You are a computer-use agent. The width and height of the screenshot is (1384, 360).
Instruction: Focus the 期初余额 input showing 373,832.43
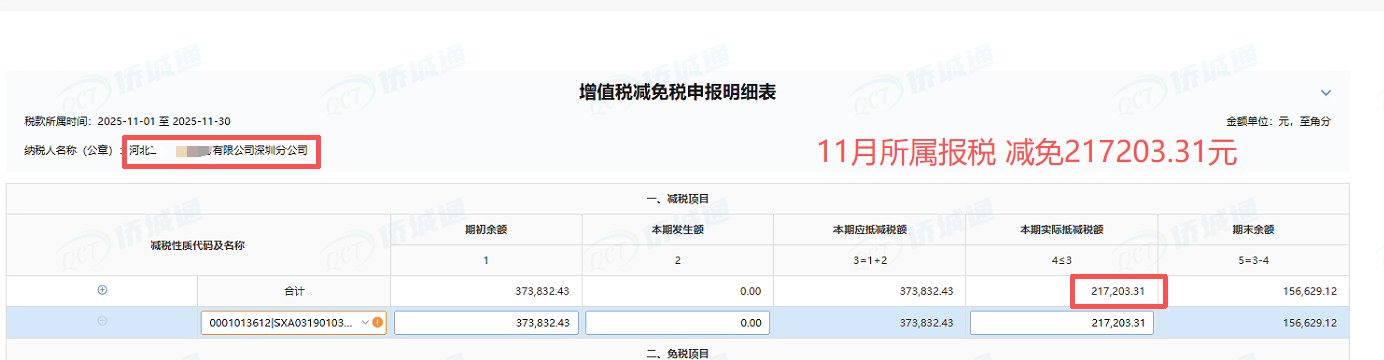486,323
